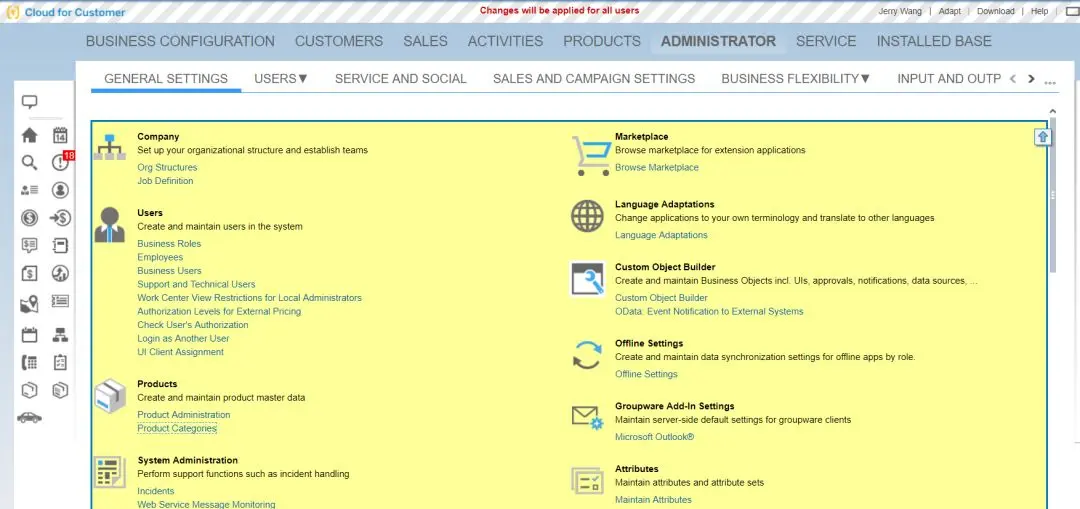The image size is (1080, 509).
Task: Click the blue up-arrow icon at top right
Action: [1043, 137]
